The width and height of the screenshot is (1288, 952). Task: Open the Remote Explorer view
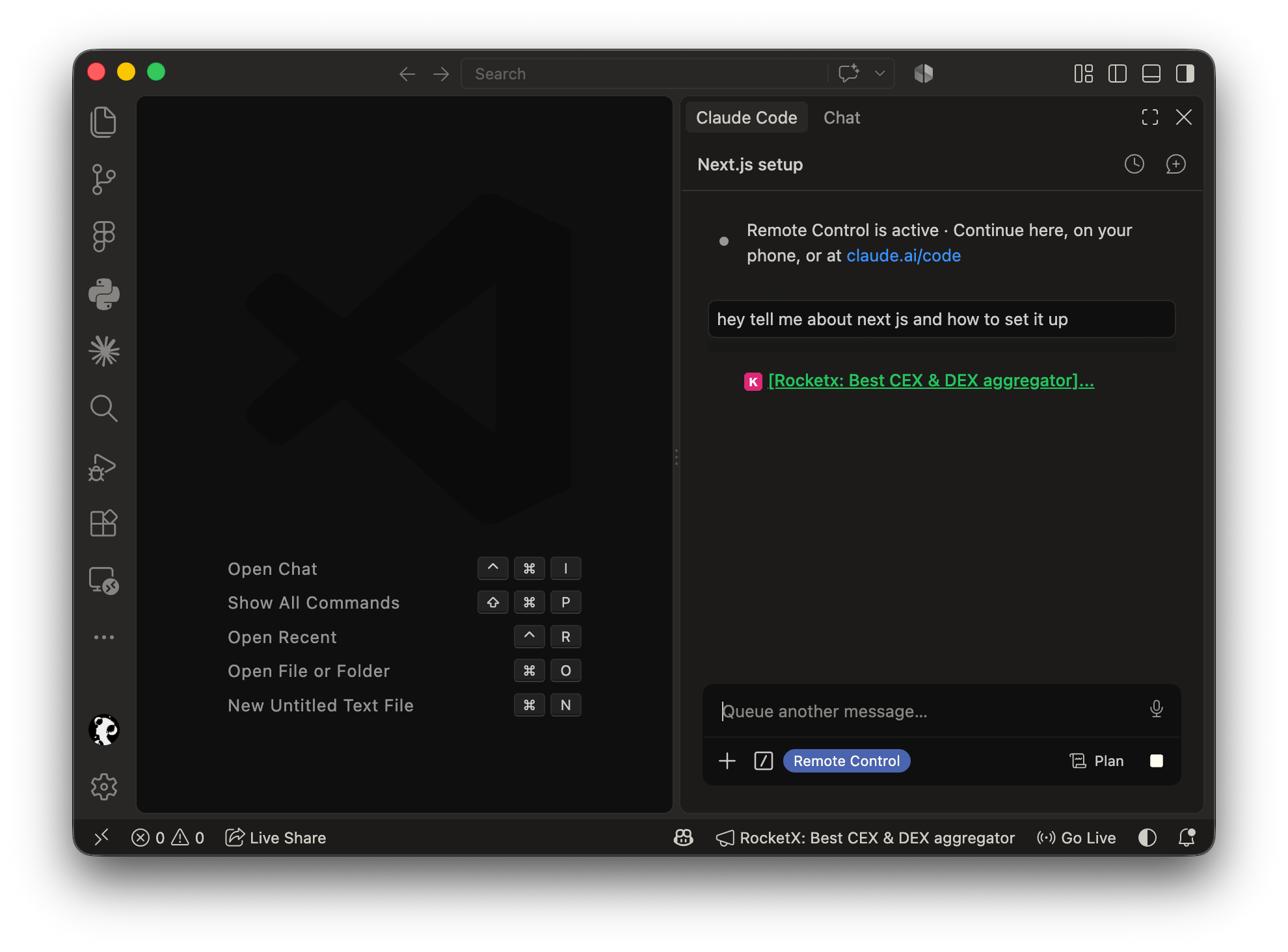[103, 580]
